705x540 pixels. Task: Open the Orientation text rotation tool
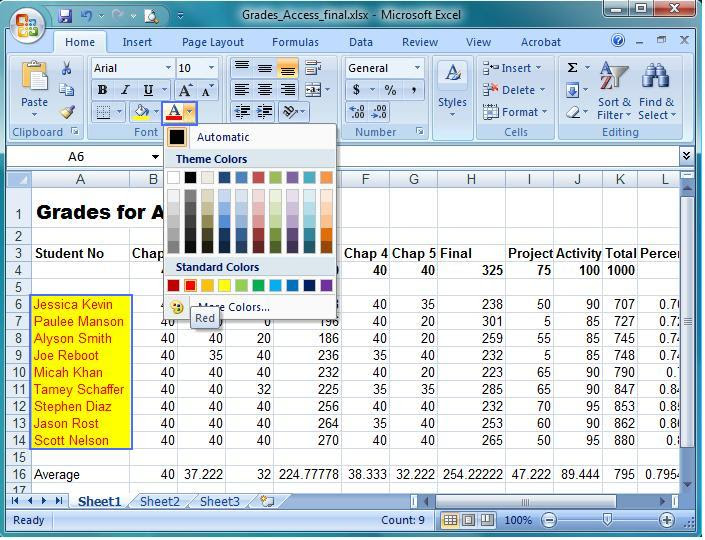[290, 112]
